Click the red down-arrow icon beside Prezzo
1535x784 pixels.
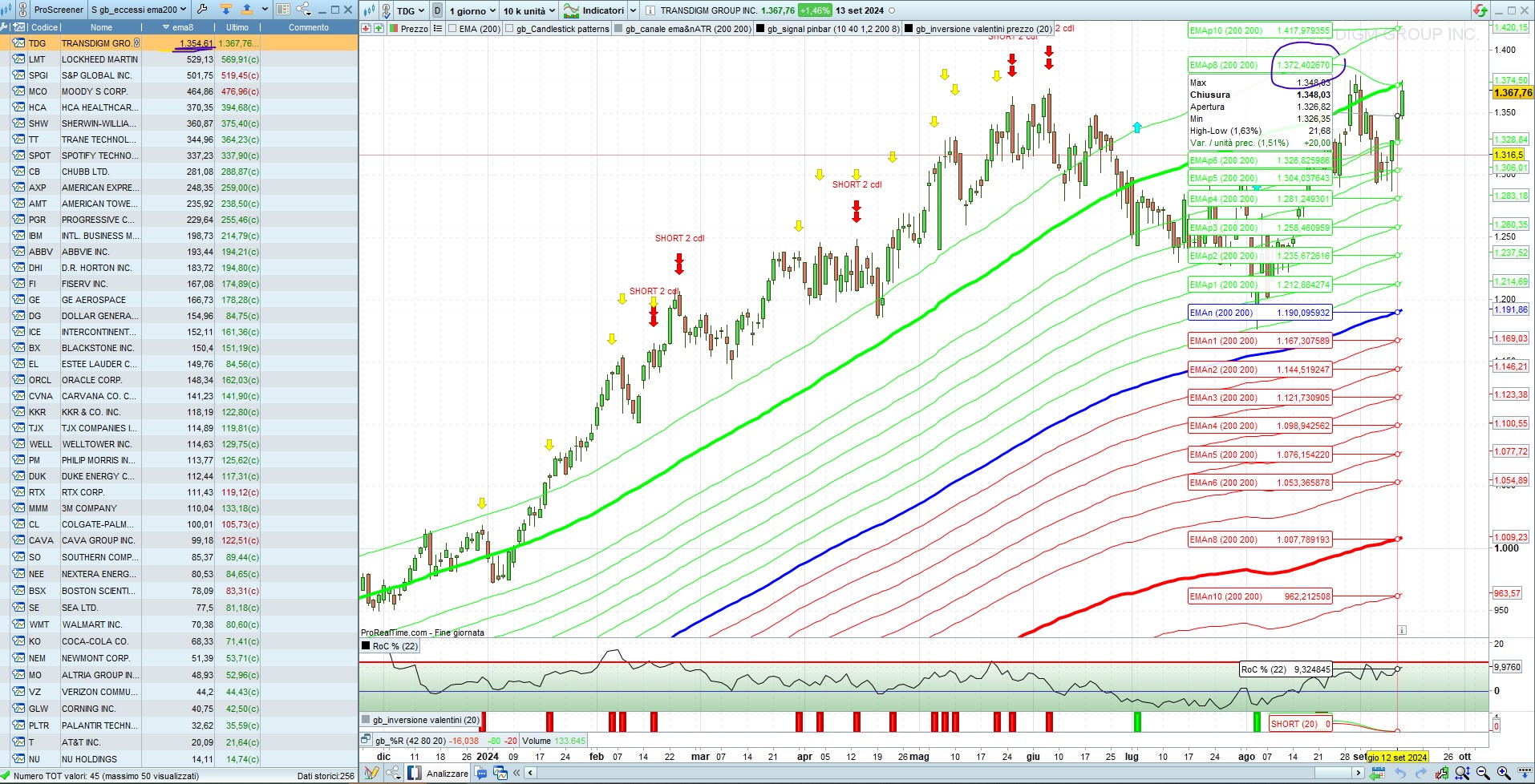pos(366,28)
